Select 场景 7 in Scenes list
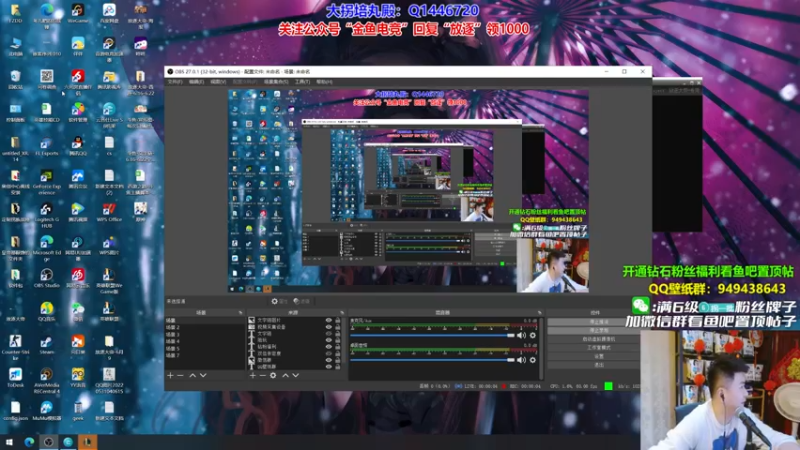This screenshot has width=800, height=450. (x=205, y=355)
